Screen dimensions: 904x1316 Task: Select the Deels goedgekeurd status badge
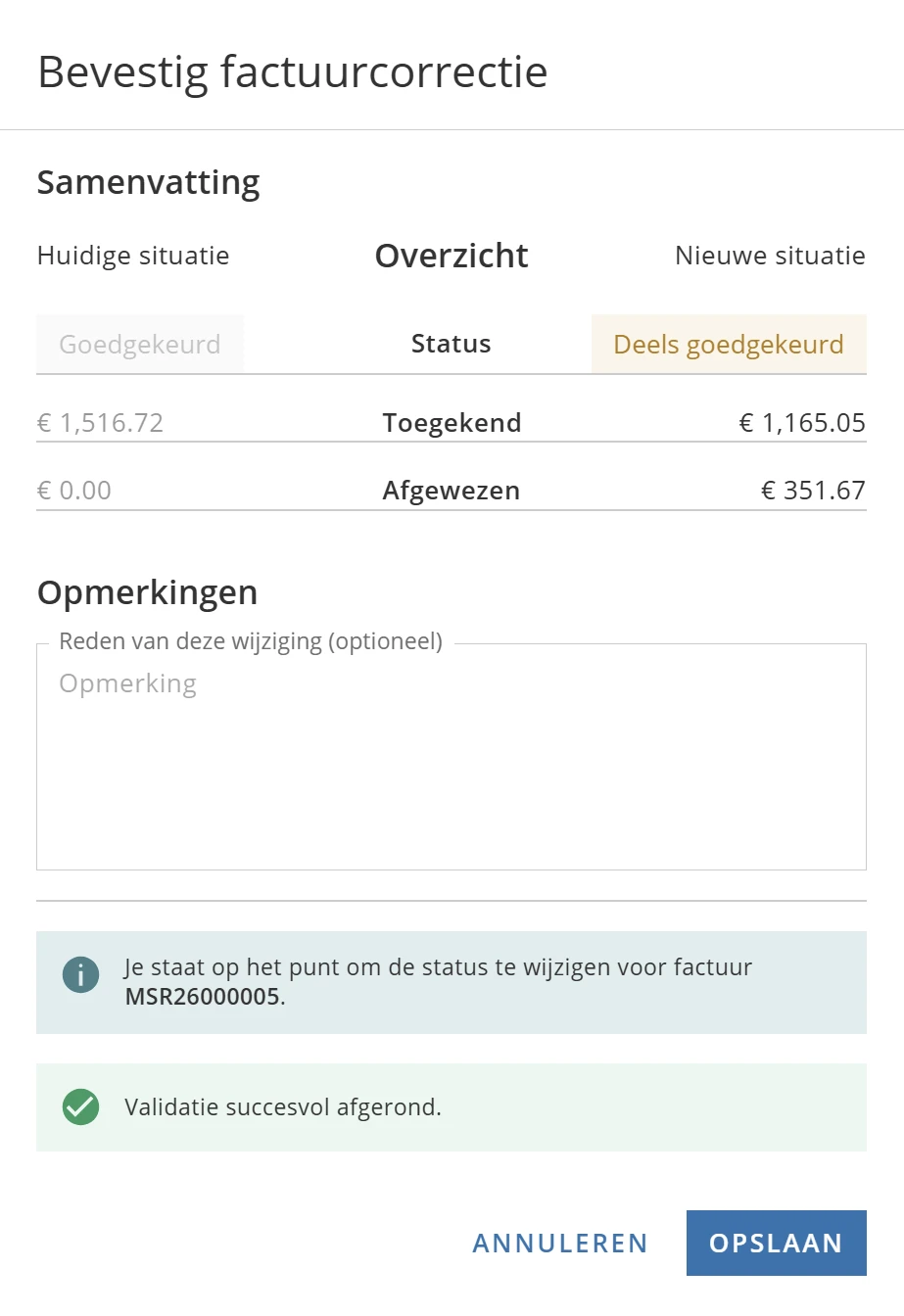pyautogui.click(x=728, y=345)
